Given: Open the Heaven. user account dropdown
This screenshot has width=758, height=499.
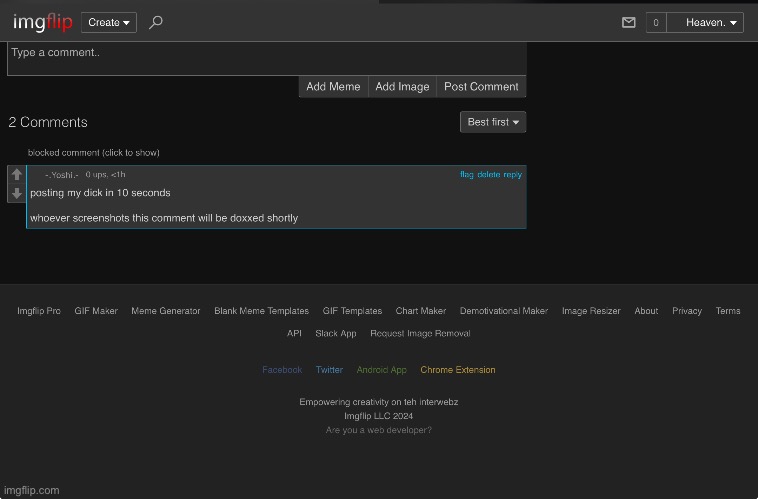Looking at the screenshot, I should click(x=711, y=22).
